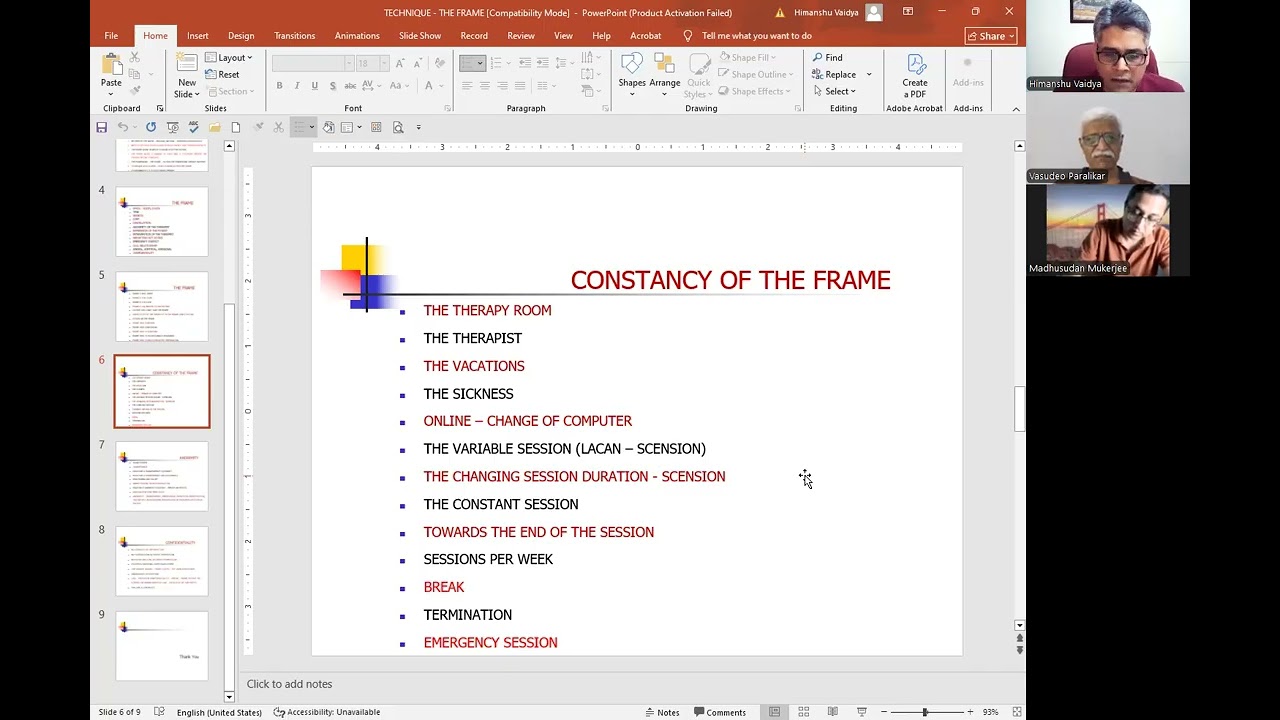Click the Redo/Repeat icon in quick access toolbar

click(151, 127)
